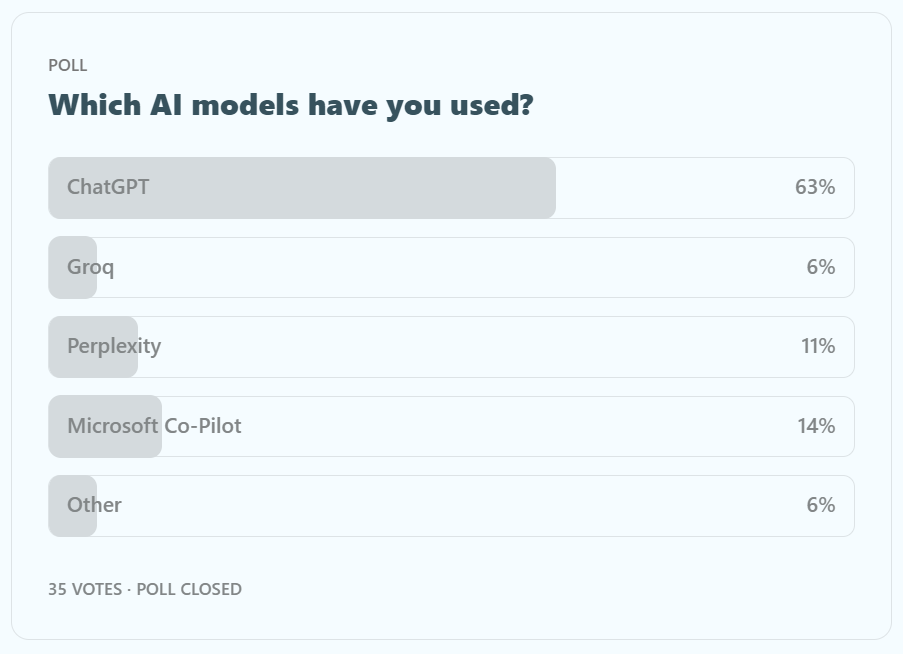Click the ChatGPT poll option
Image resolution: width=903 pixels, height=654 pixels.
(x=108, y=187)
